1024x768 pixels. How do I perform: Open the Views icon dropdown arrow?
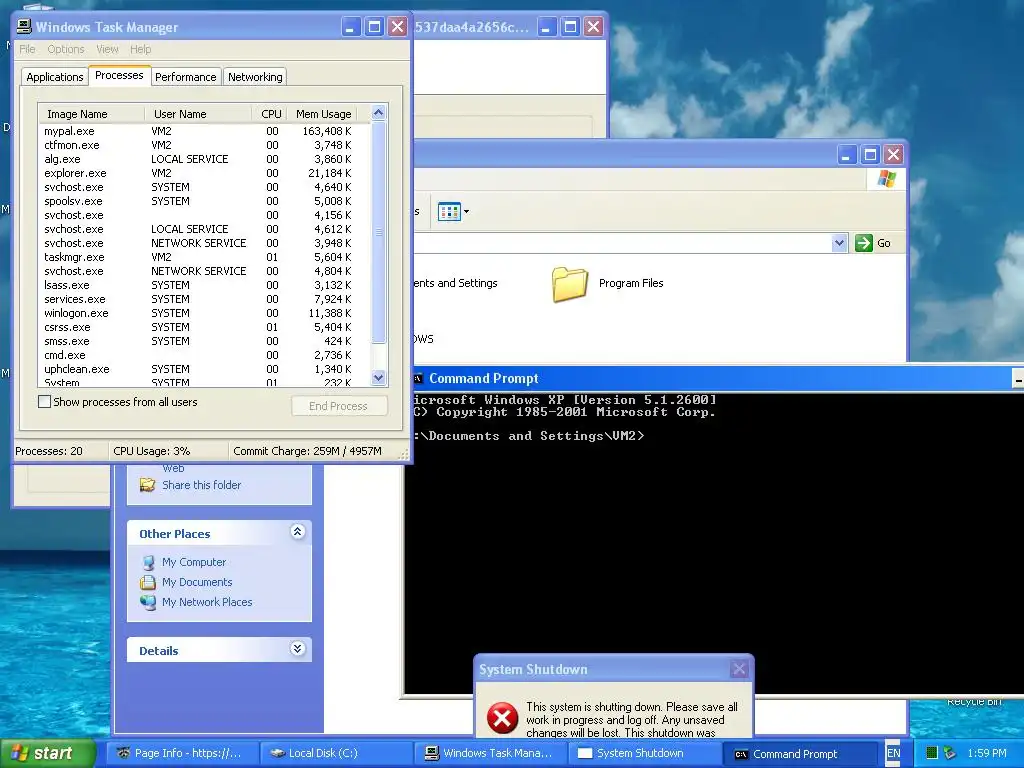tap(466, 212)
